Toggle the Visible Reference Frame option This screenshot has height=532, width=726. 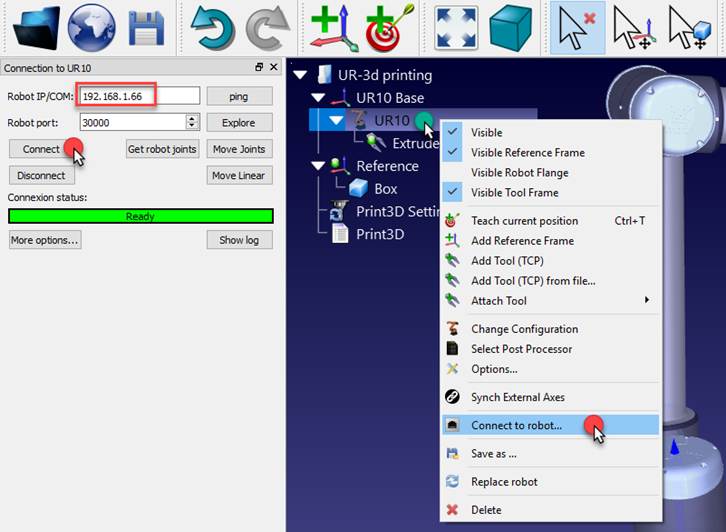(527, 153)
